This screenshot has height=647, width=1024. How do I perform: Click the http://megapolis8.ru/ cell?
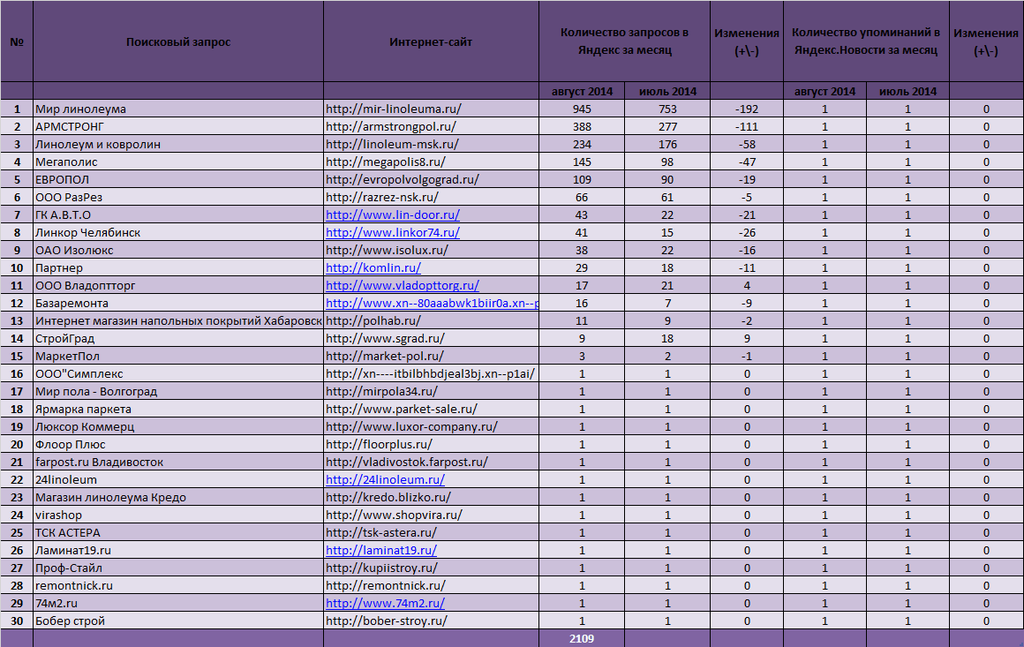tap(431, 162)
